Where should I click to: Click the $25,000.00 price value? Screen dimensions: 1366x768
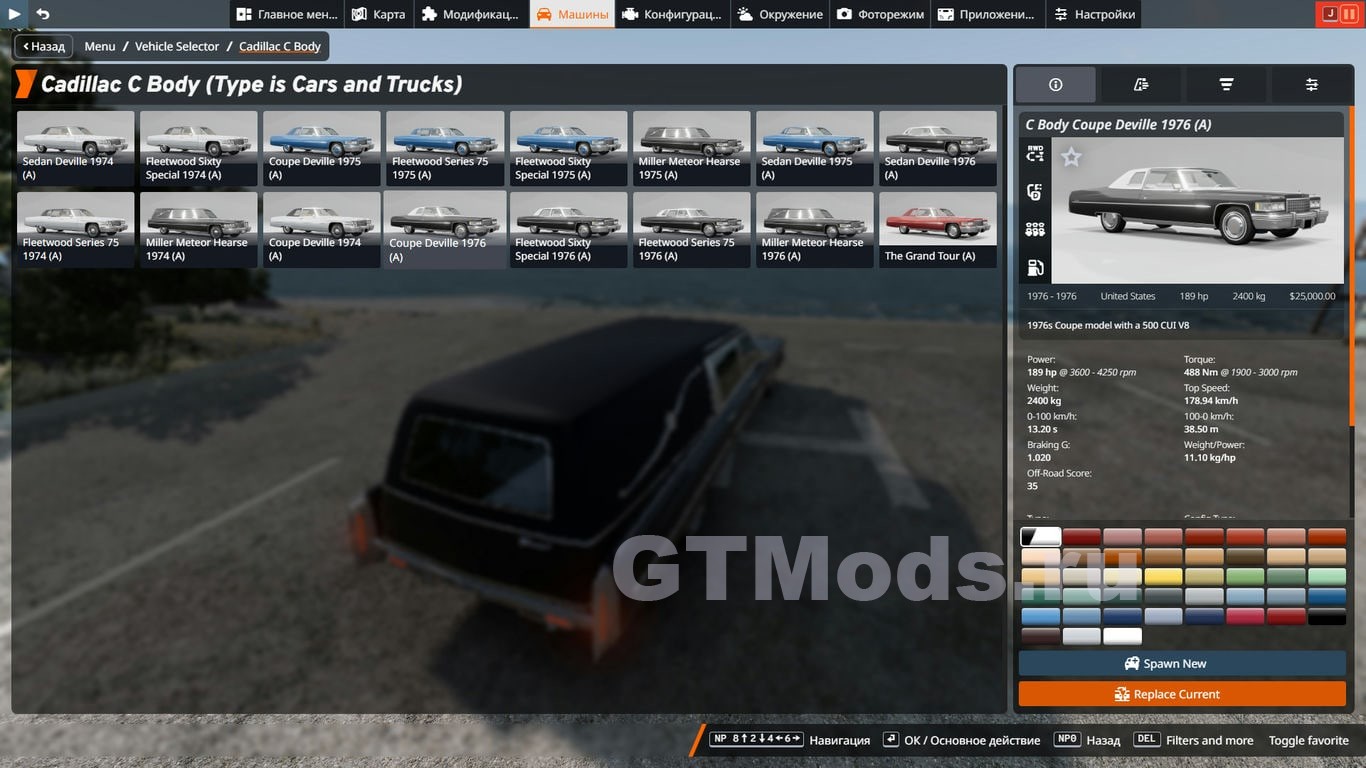pyautogui.click(x=1312, y=296)
